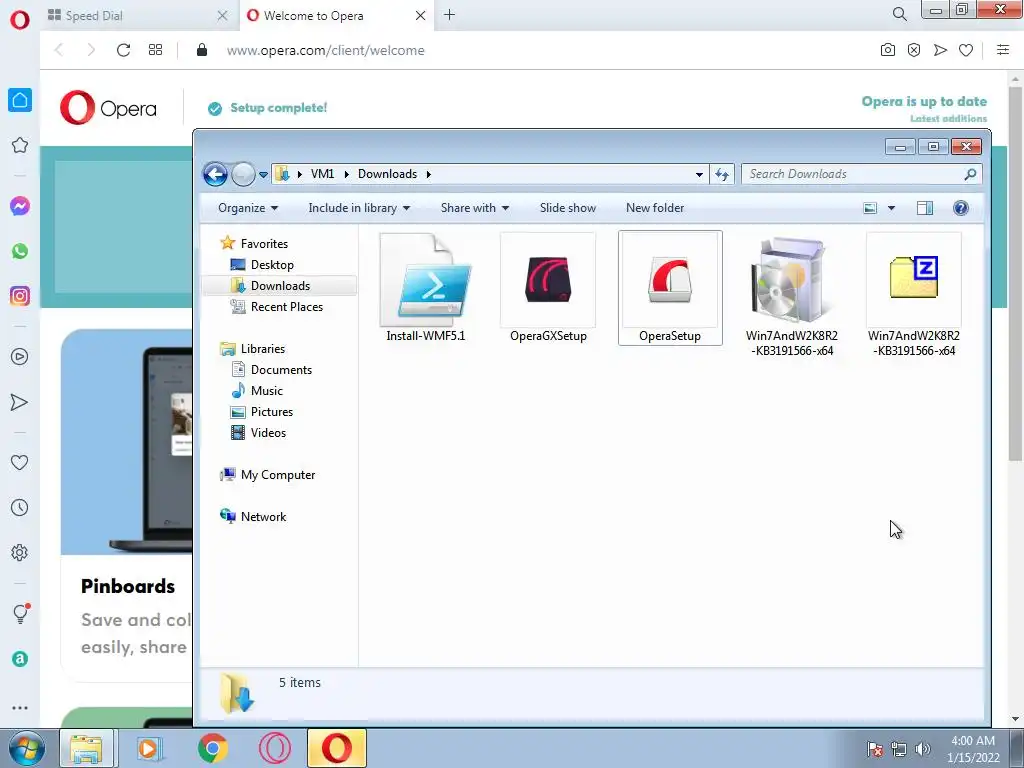
Task: Create a New folder
Action: point(655,208)
